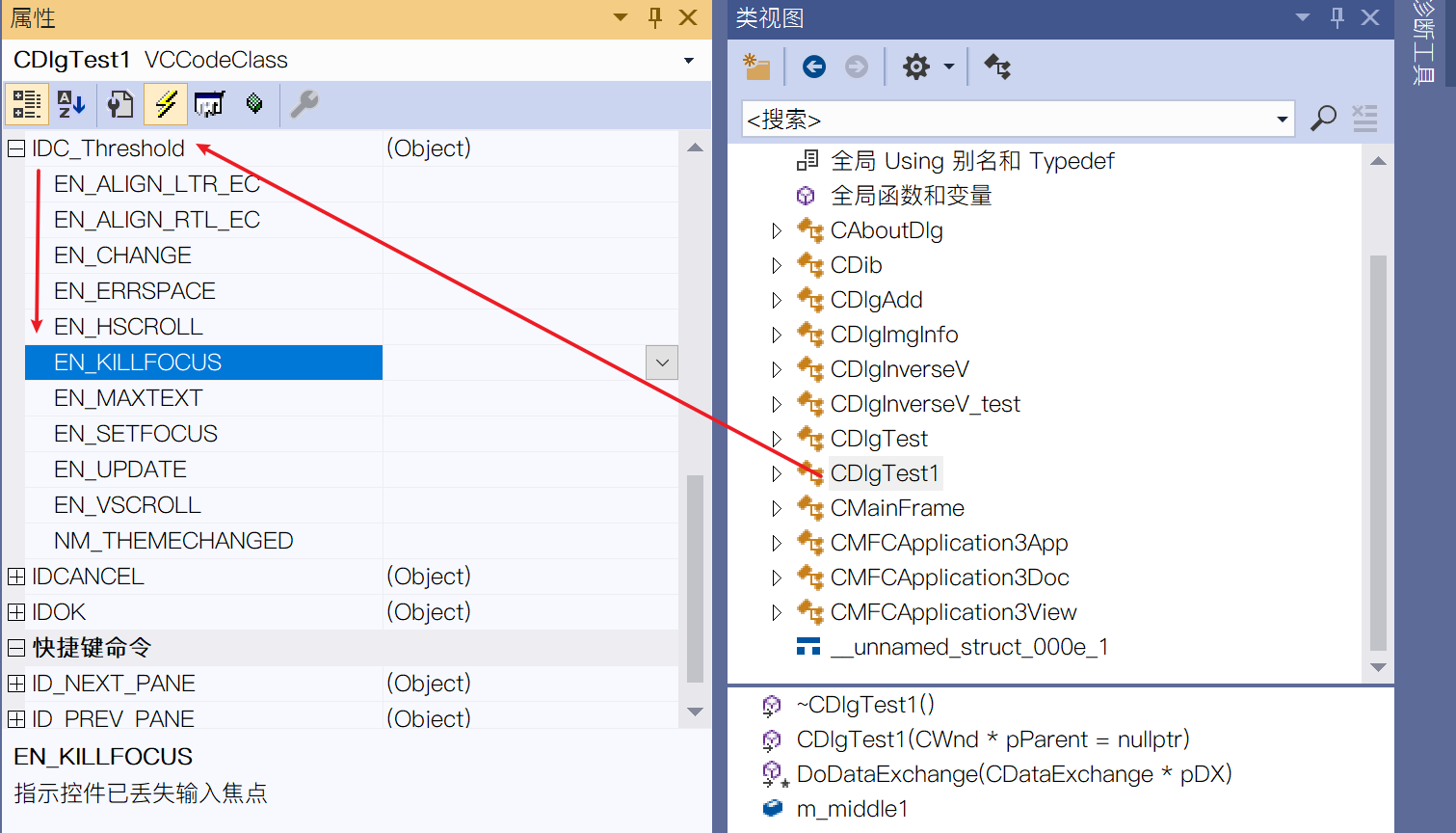Select the EN_UPDATE event row
The image size is (1456, 833).
point(352,470)
